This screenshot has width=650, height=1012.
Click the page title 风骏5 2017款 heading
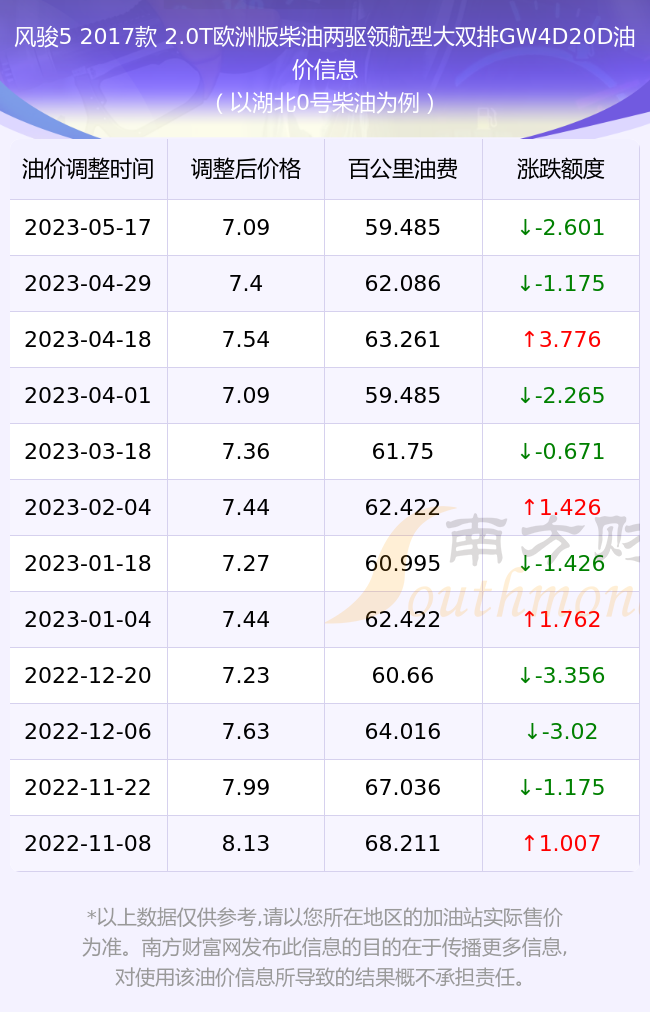[x=325, y=53]
